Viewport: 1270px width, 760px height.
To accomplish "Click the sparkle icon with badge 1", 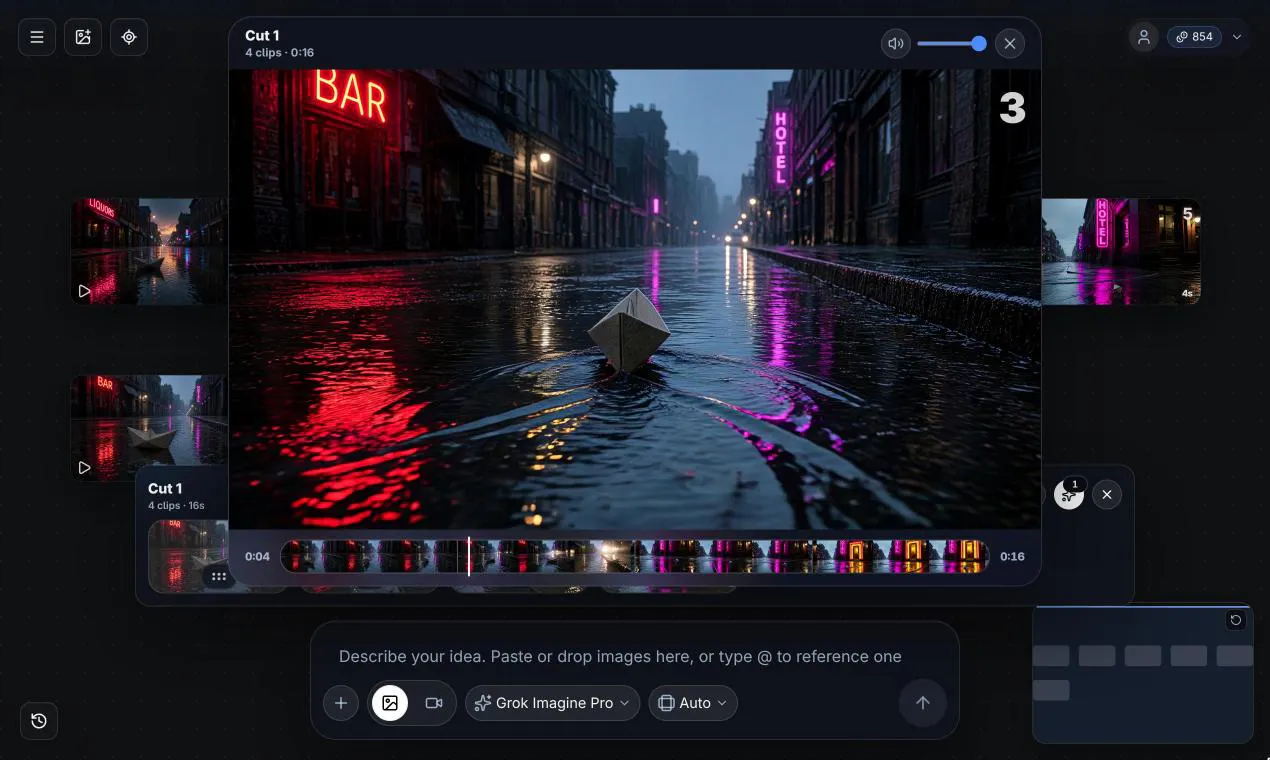I will click(1068, 494).
